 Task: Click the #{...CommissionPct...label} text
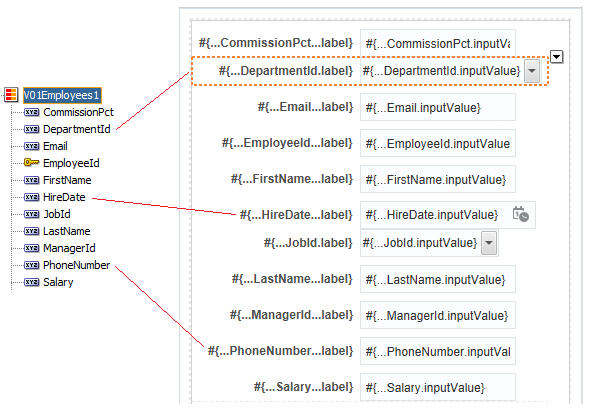[x=276, y=43]
